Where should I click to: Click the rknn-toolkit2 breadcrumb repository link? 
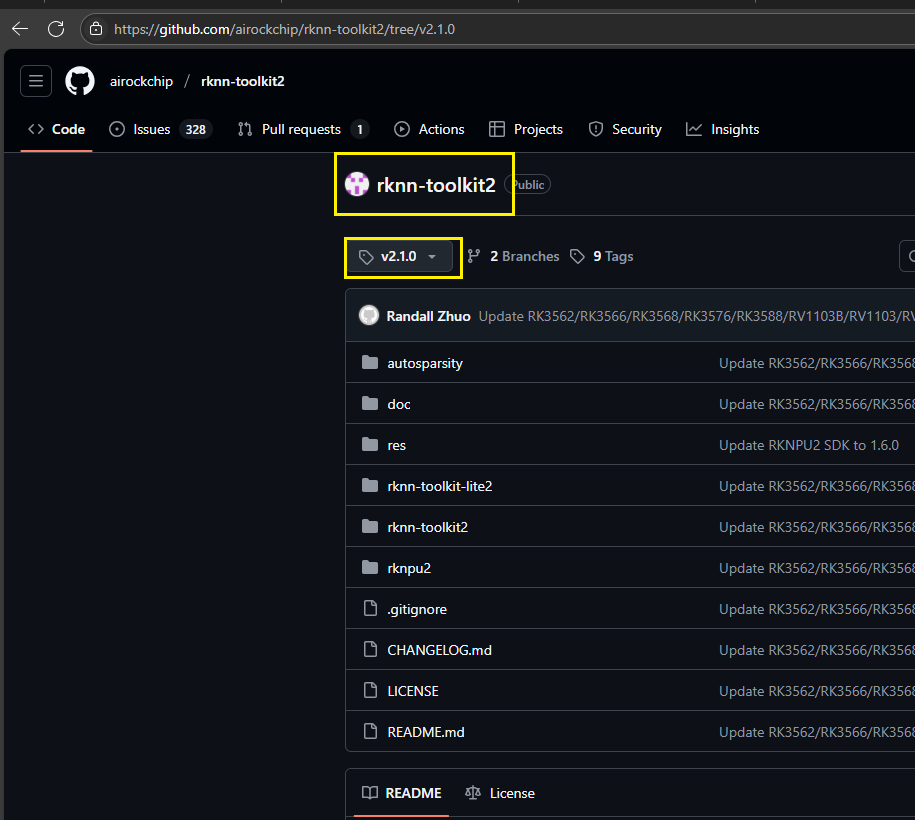(243, 81)
